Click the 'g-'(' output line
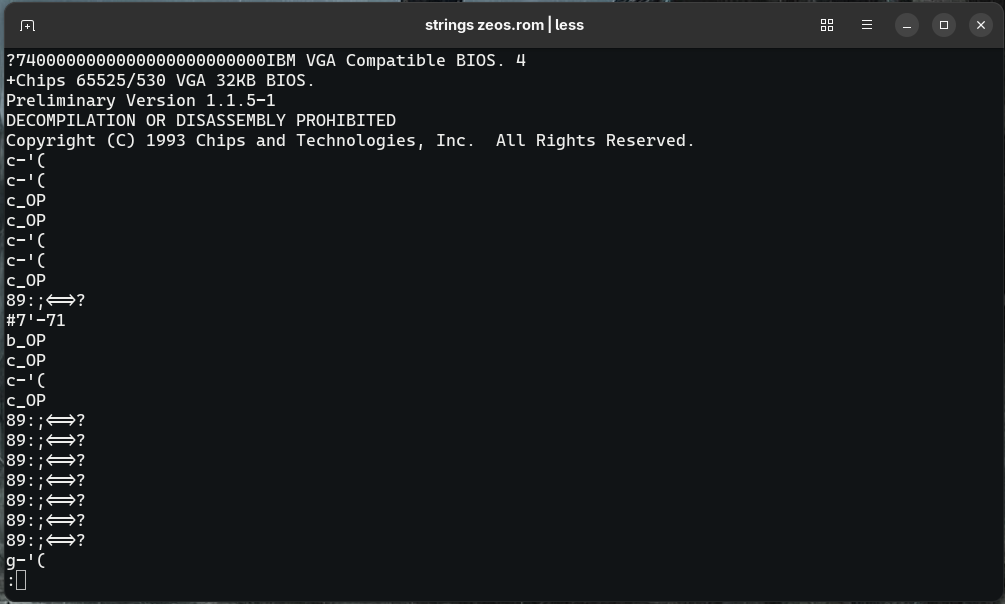This screenshot has height=604, width=1005. click(26, 560)
